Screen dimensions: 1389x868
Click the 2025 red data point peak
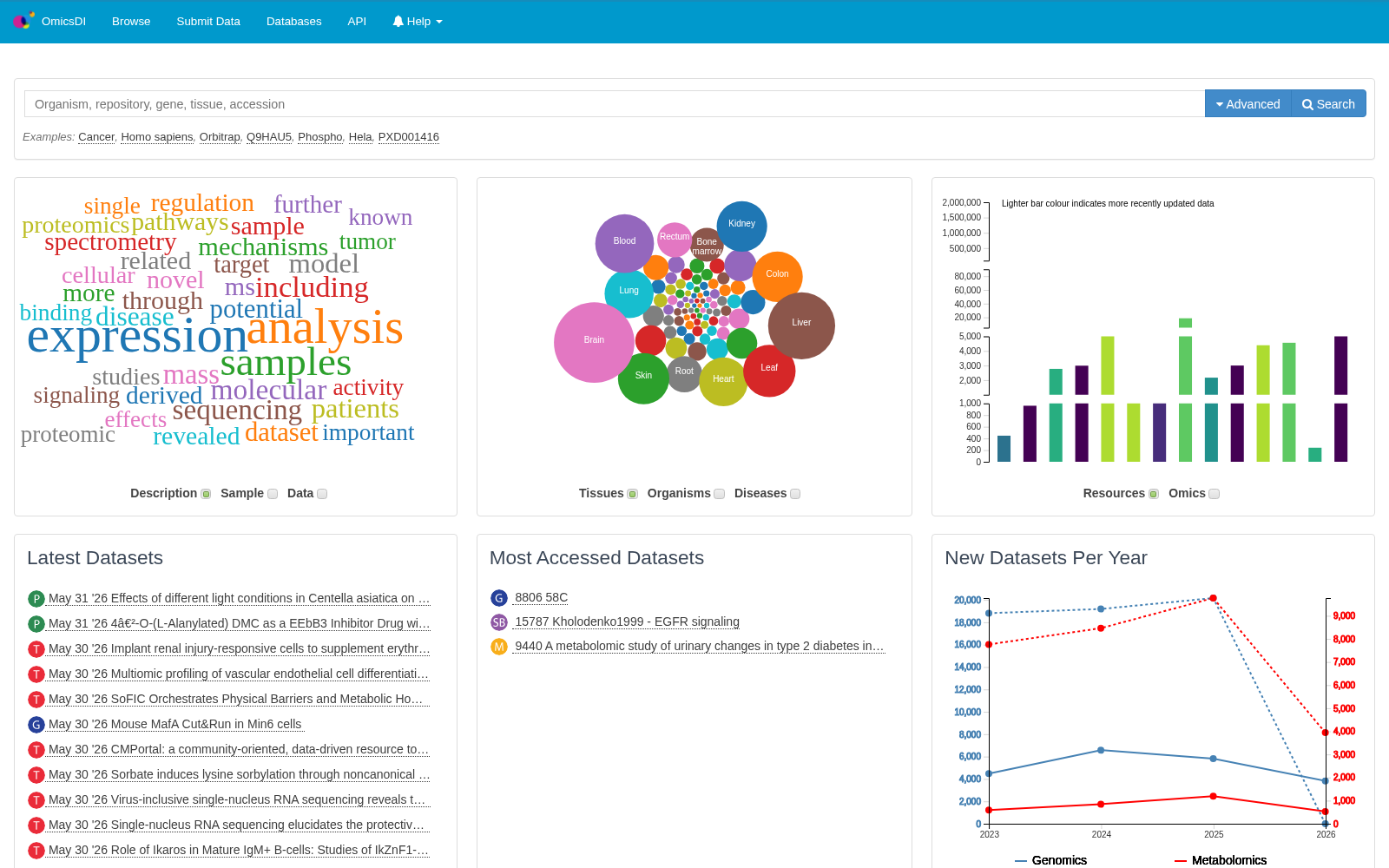click(x=1214, y=598)
